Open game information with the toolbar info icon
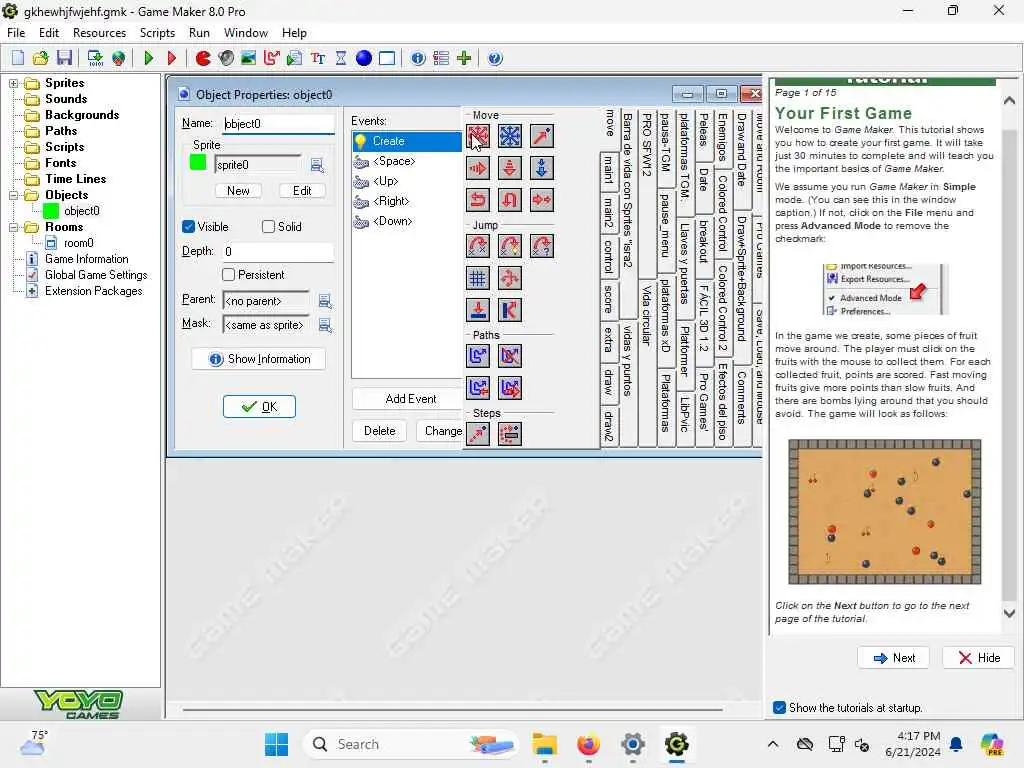Screen dimensions: 1024x768 (x=418, y=58)
